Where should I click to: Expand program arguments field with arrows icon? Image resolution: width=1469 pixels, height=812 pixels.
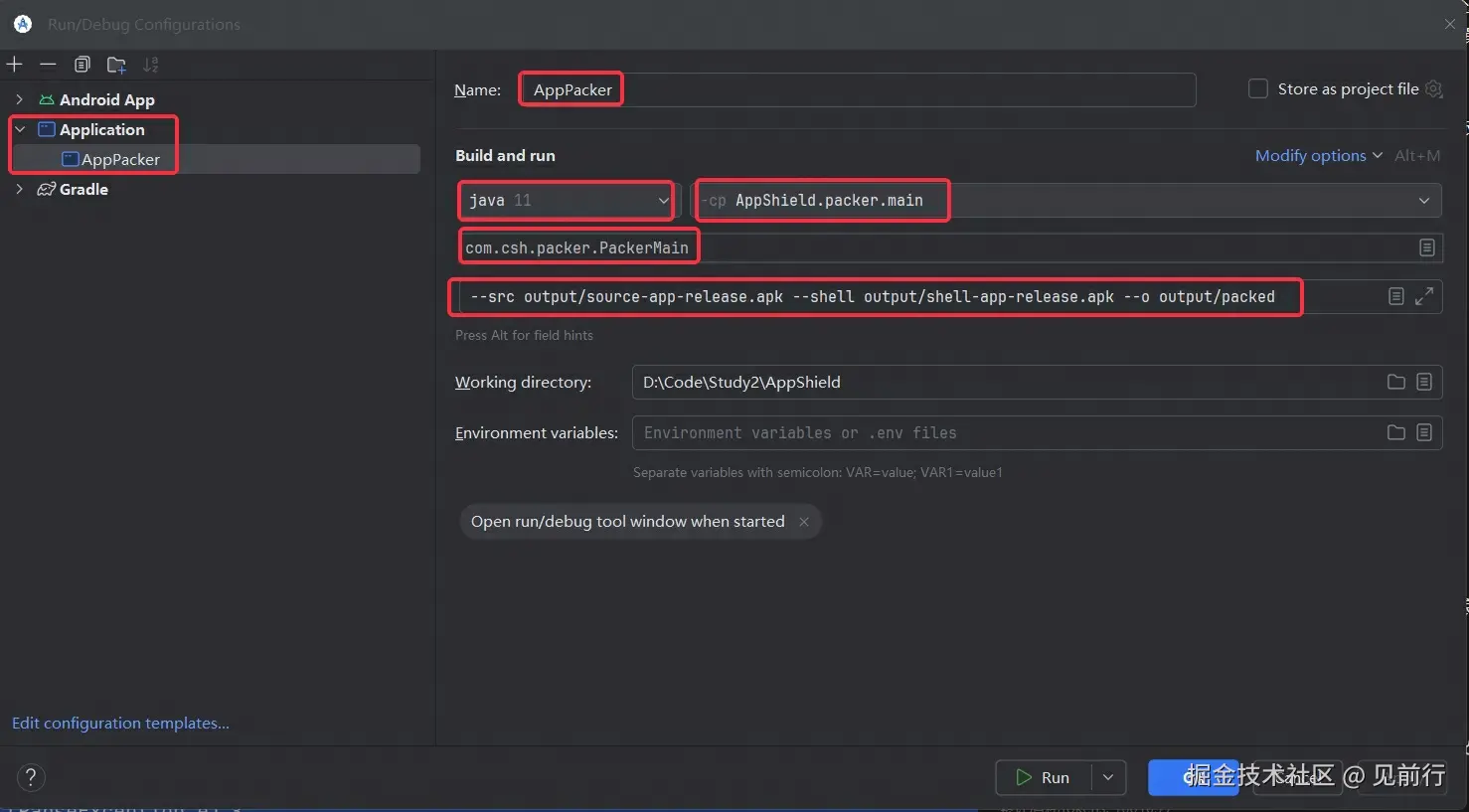pos(1424,296)
